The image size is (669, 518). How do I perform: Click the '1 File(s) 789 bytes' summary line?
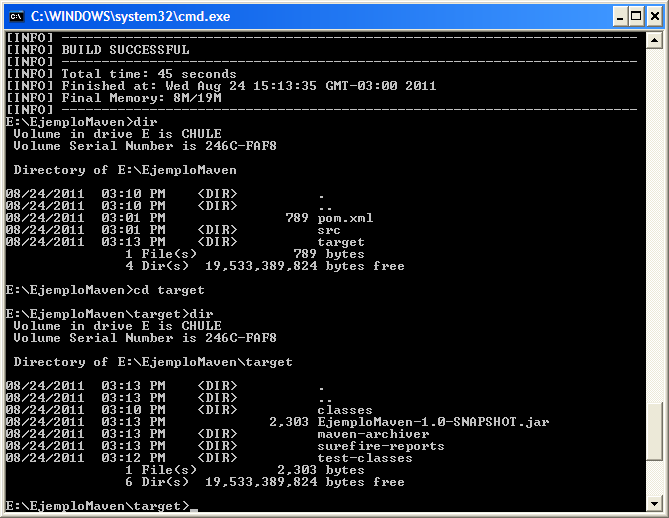pos(245,254)
